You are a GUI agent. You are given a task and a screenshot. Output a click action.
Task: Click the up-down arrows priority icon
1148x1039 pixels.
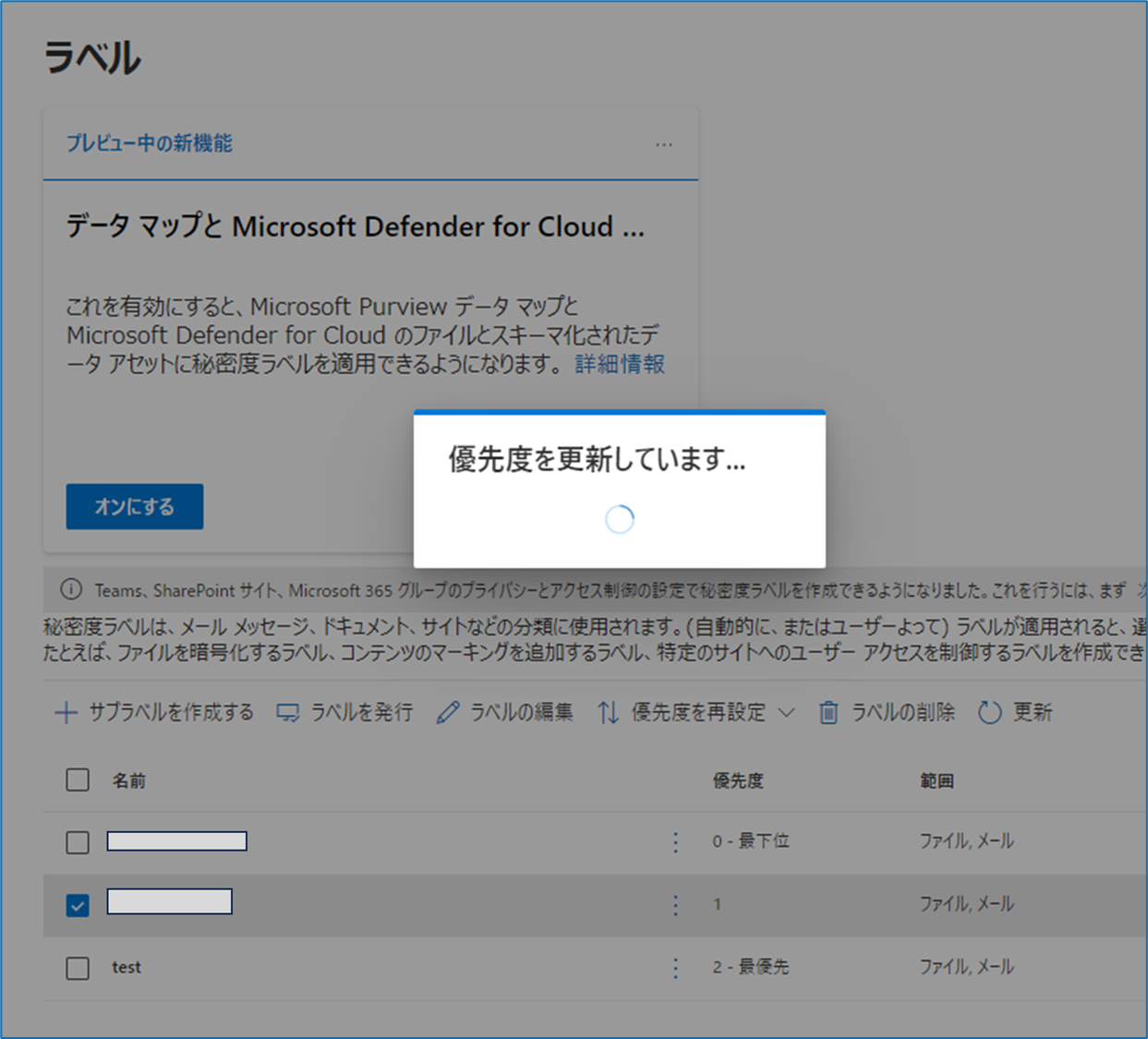coord(608,713)
